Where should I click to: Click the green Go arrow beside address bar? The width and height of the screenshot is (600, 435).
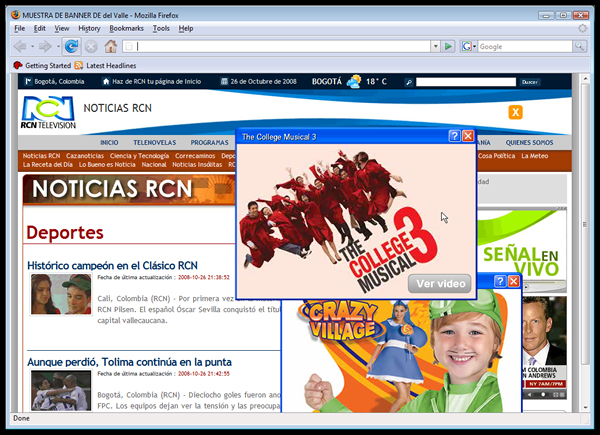[x=449, y=46]
